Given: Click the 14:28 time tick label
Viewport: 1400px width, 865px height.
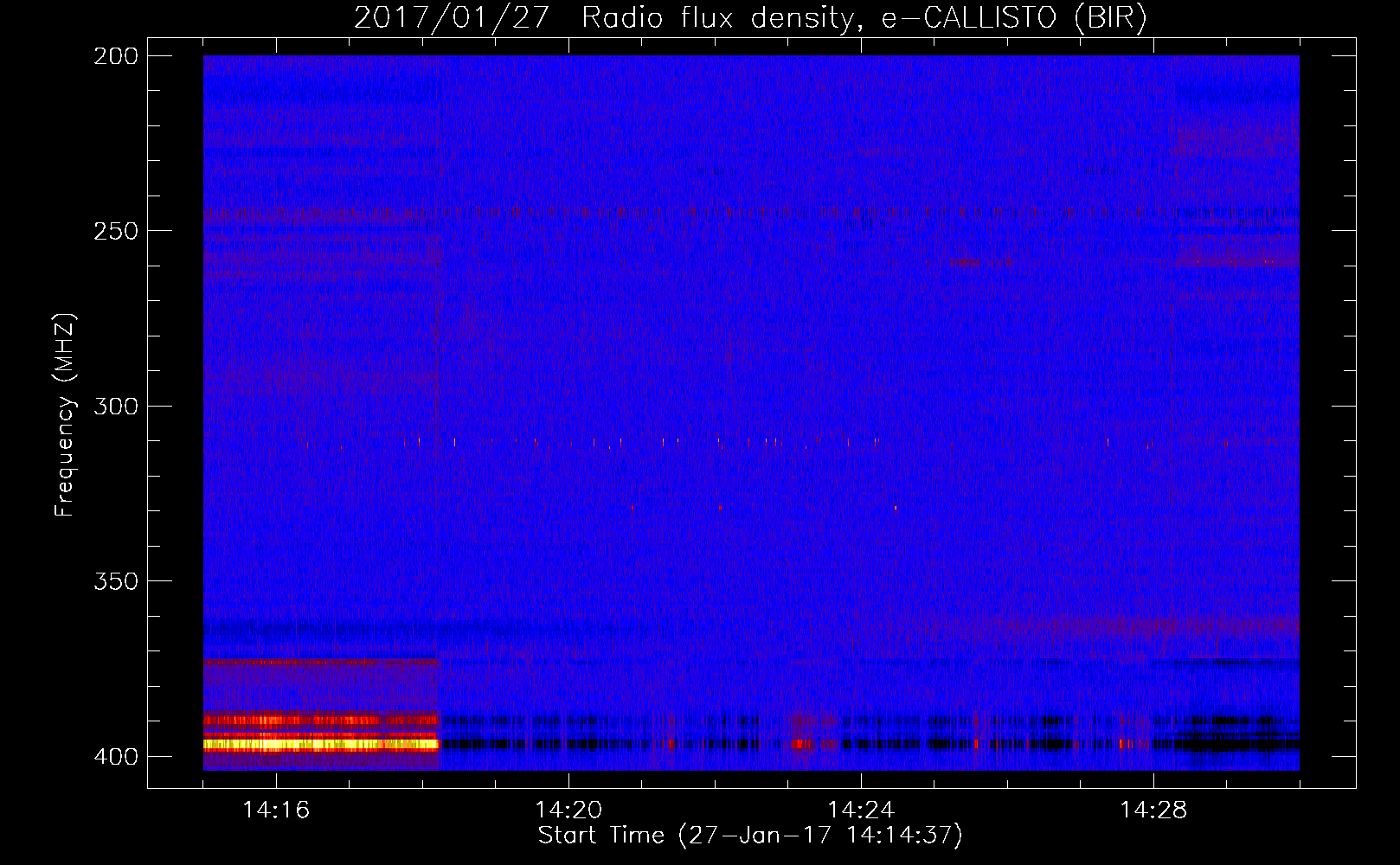Looking at the screenshot, I should click(x=1153, y=811).
